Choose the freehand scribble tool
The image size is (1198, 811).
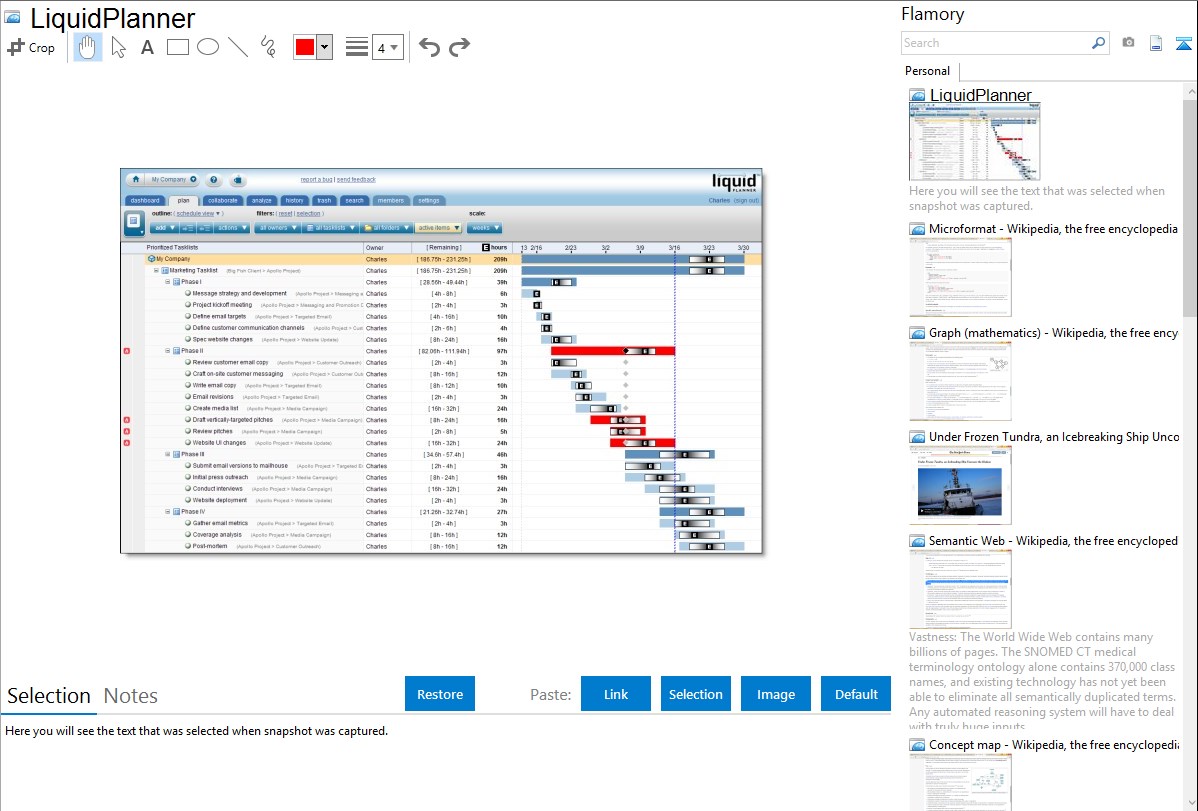coord(268,47)
